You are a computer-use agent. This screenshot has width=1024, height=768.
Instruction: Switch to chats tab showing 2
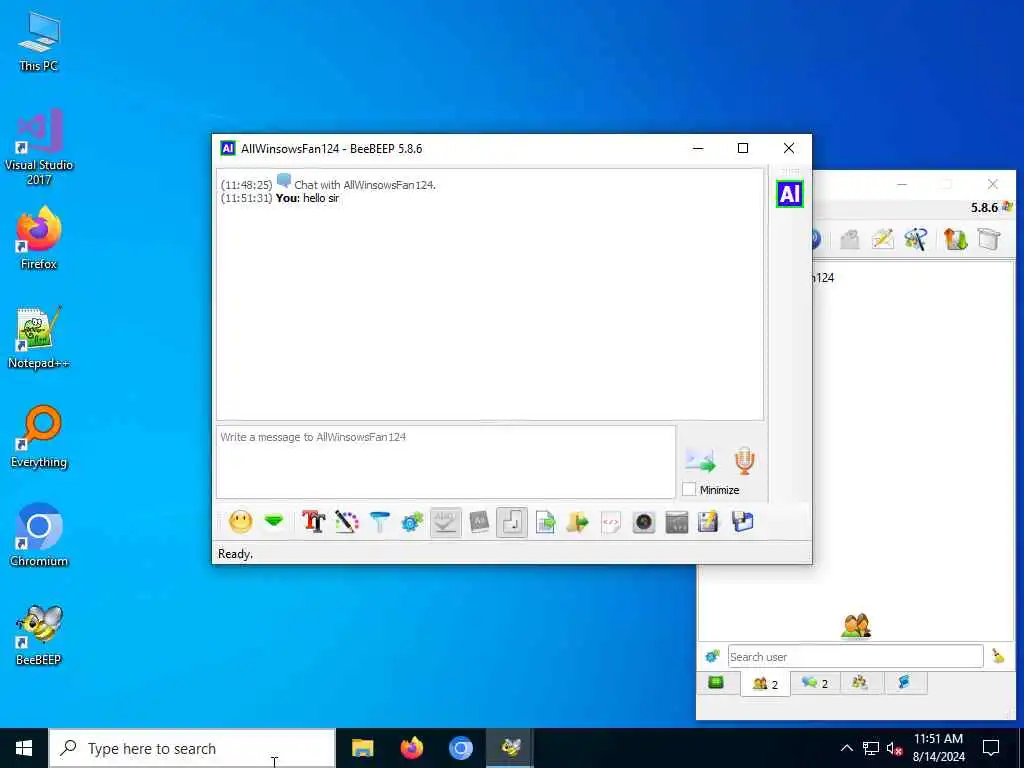point(815,682)
